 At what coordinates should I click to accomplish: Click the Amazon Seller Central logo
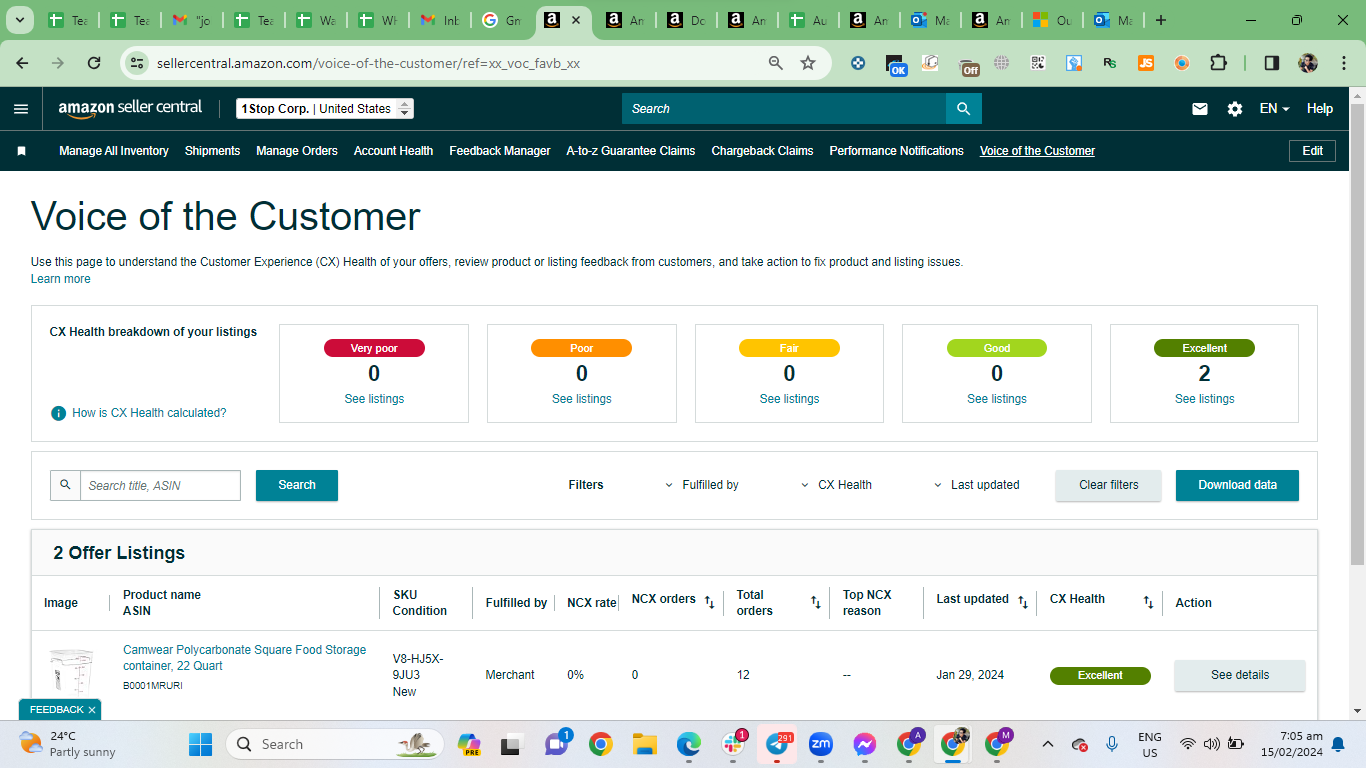(x=130, y=109)
